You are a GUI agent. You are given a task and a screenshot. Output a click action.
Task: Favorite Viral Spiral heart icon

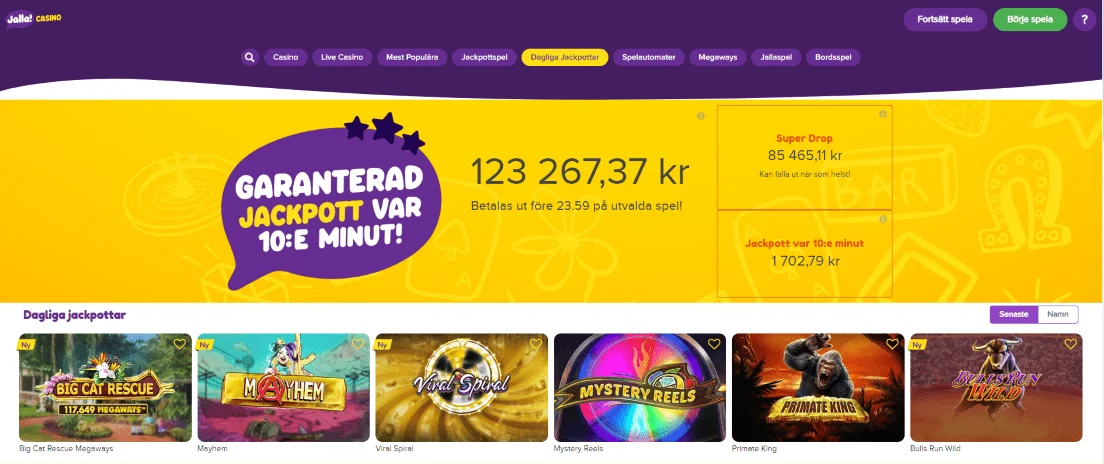tap(536, 344)
